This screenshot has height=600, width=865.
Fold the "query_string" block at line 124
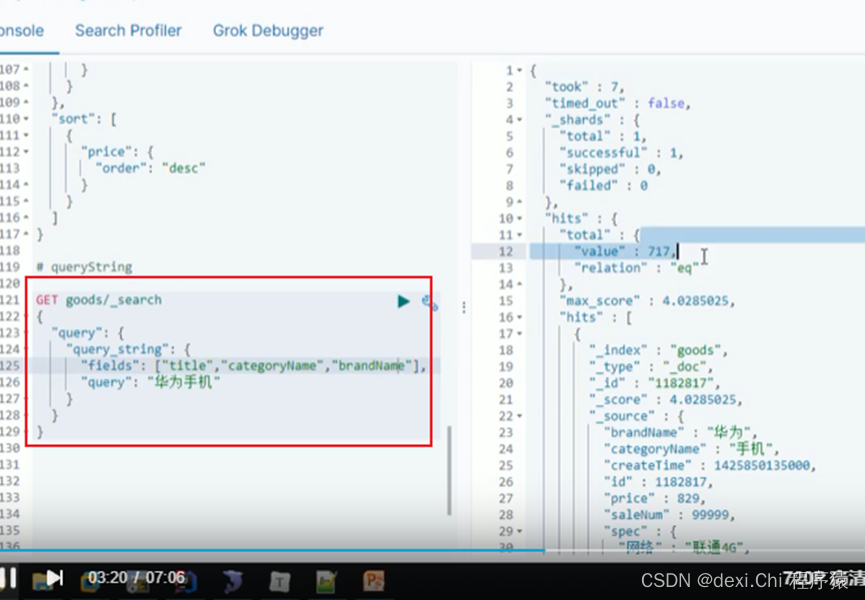pyautogui.click(x=26, y=350)
